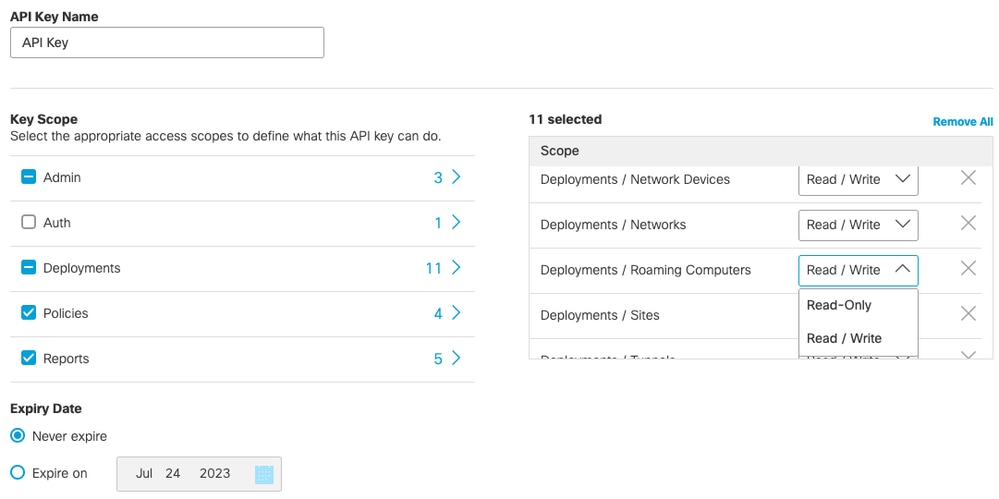
Task: Click the Auth scope count 1
Action: 438,223
